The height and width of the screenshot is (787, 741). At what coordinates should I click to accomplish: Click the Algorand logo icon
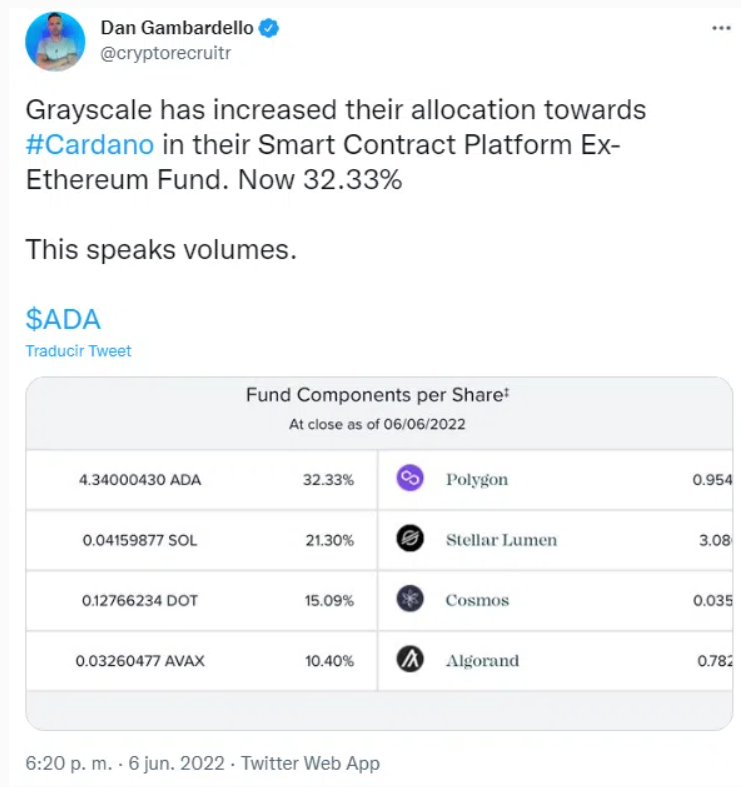point(410,660)
